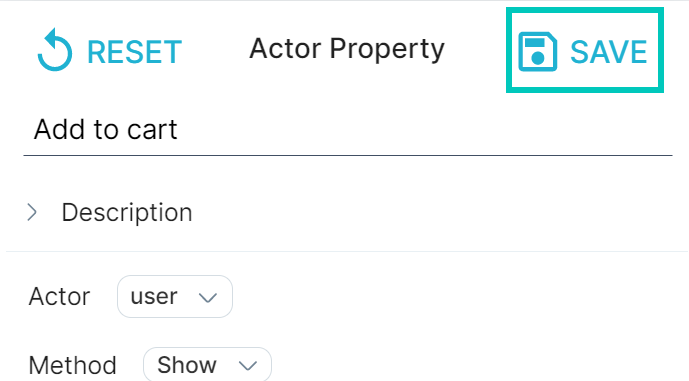Image resolution: width=689 pixels, height=381 pixels.
Task: Click the RESET text button
Action: click(134, 52)
